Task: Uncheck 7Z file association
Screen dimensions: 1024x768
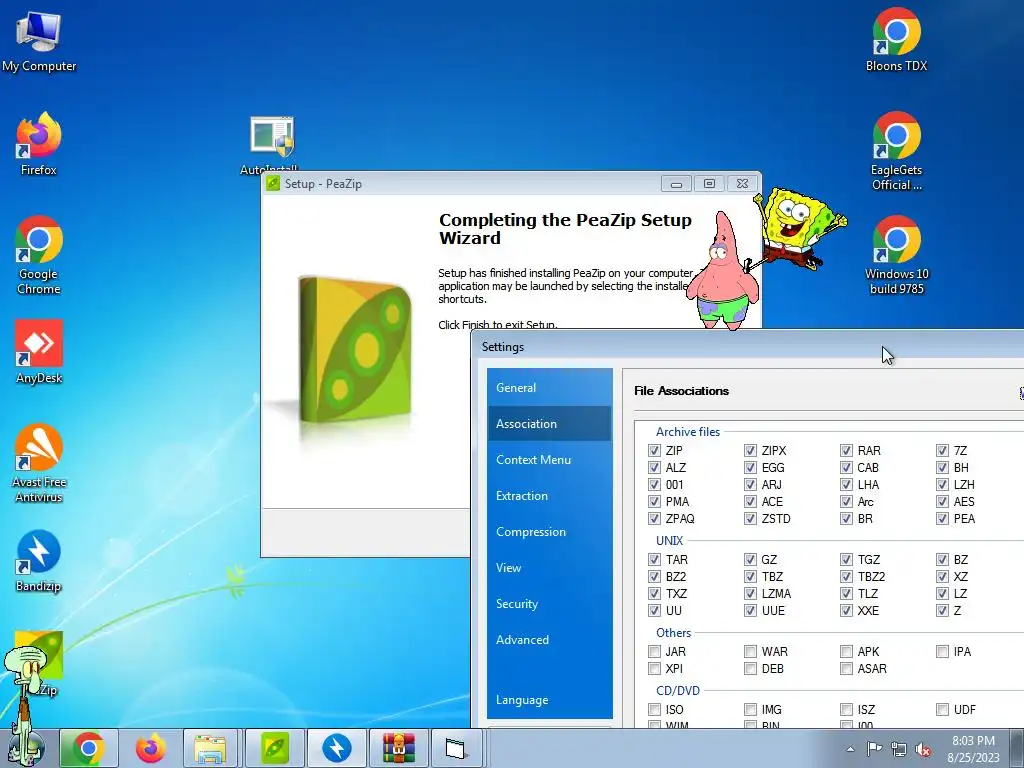Action: [942, 450]
